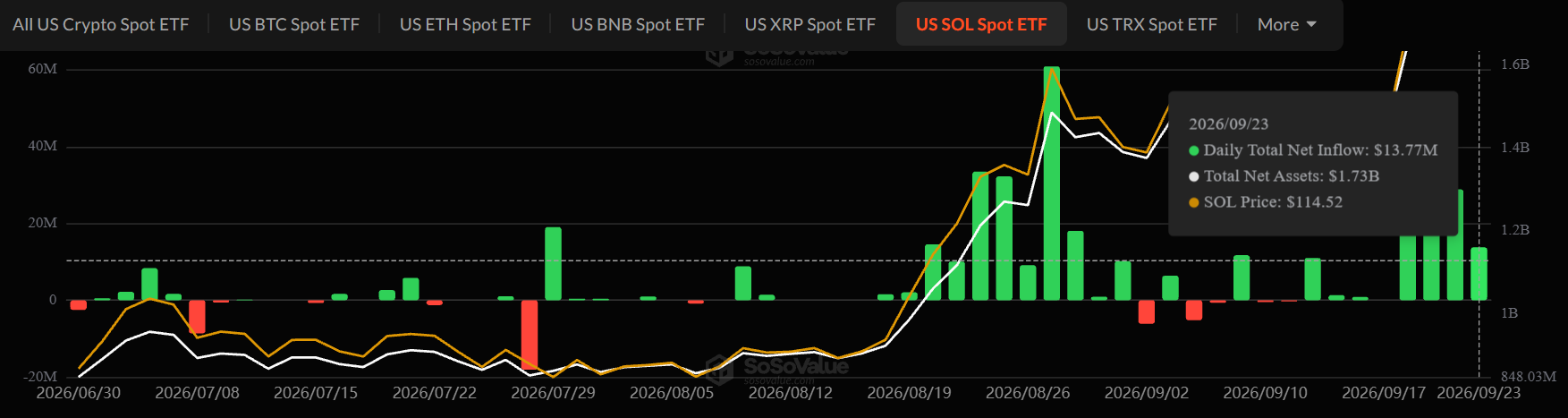Click the green bar near 2026/07/29 at 19M
Image resolution: width=1568 pixels, height=418 pixels.
pos(553,263)
